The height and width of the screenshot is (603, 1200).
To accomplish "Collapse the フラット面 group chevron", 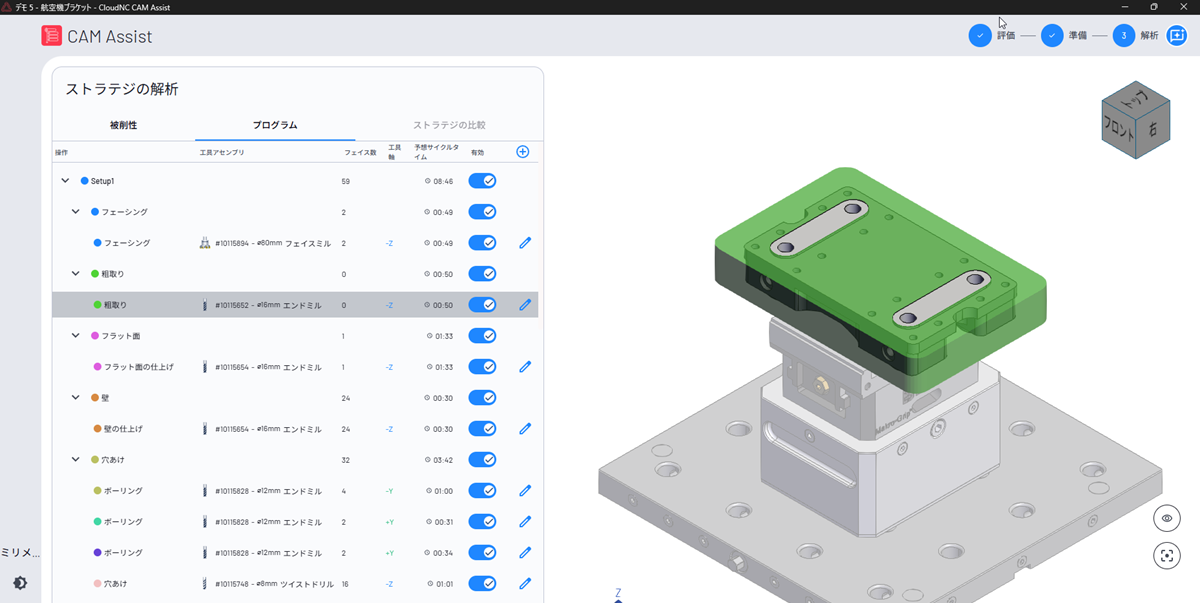I will pyautogui.click(x=76, y=336).
